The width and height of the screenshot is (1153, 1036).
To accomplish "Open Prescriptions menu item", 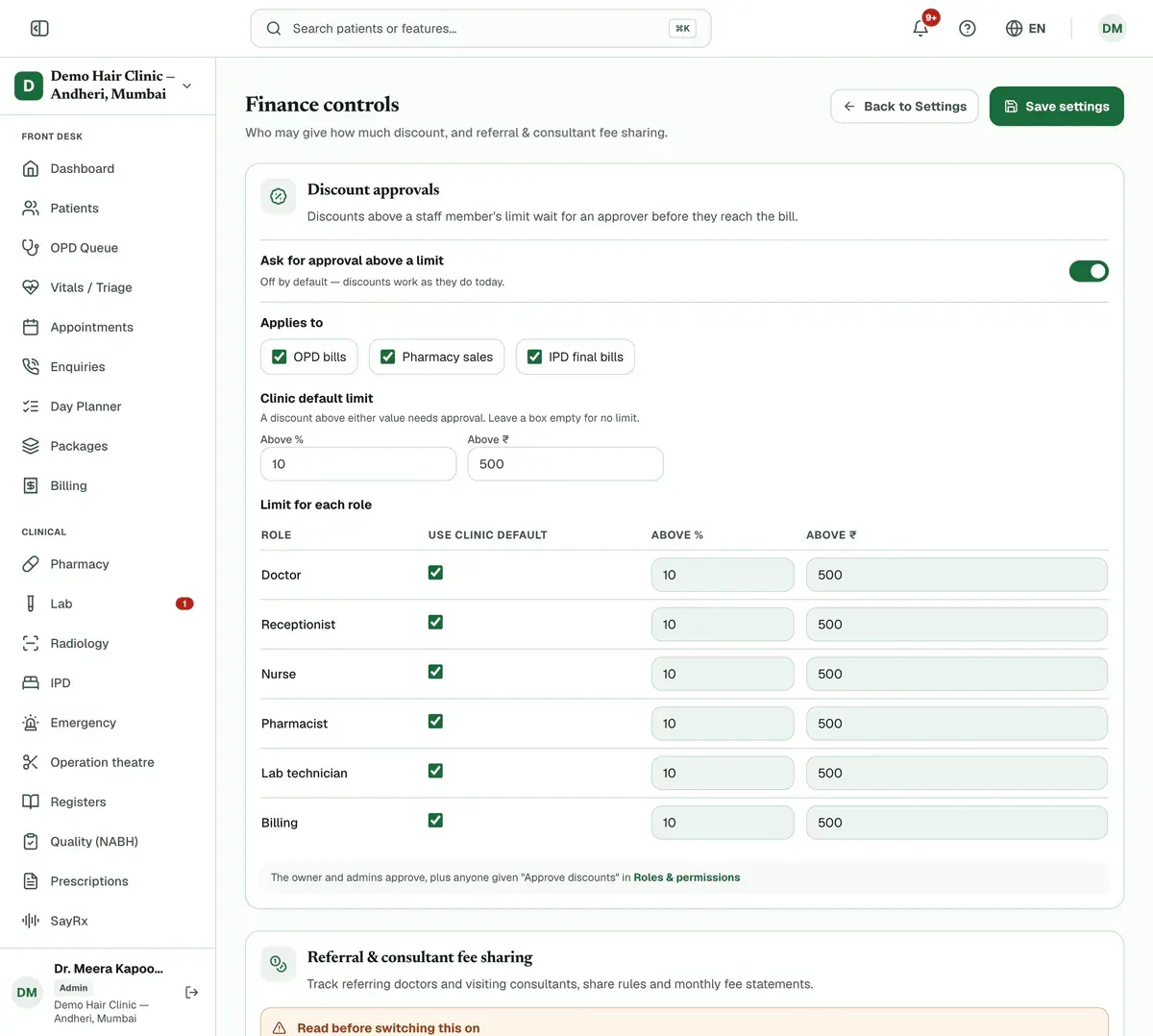I will tap(108, 881).
